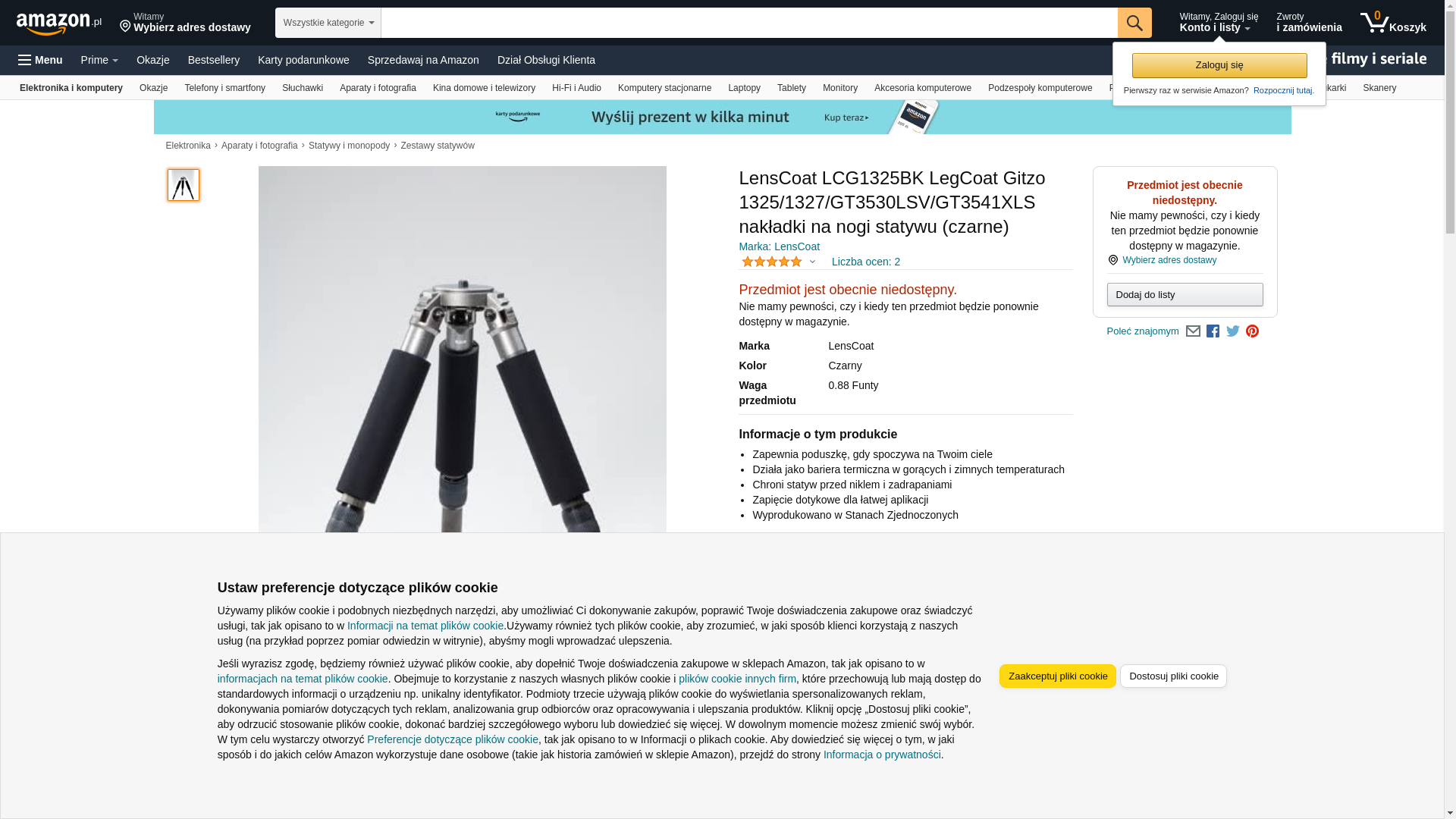Open the Bestsellery nav item

point(214,60)
